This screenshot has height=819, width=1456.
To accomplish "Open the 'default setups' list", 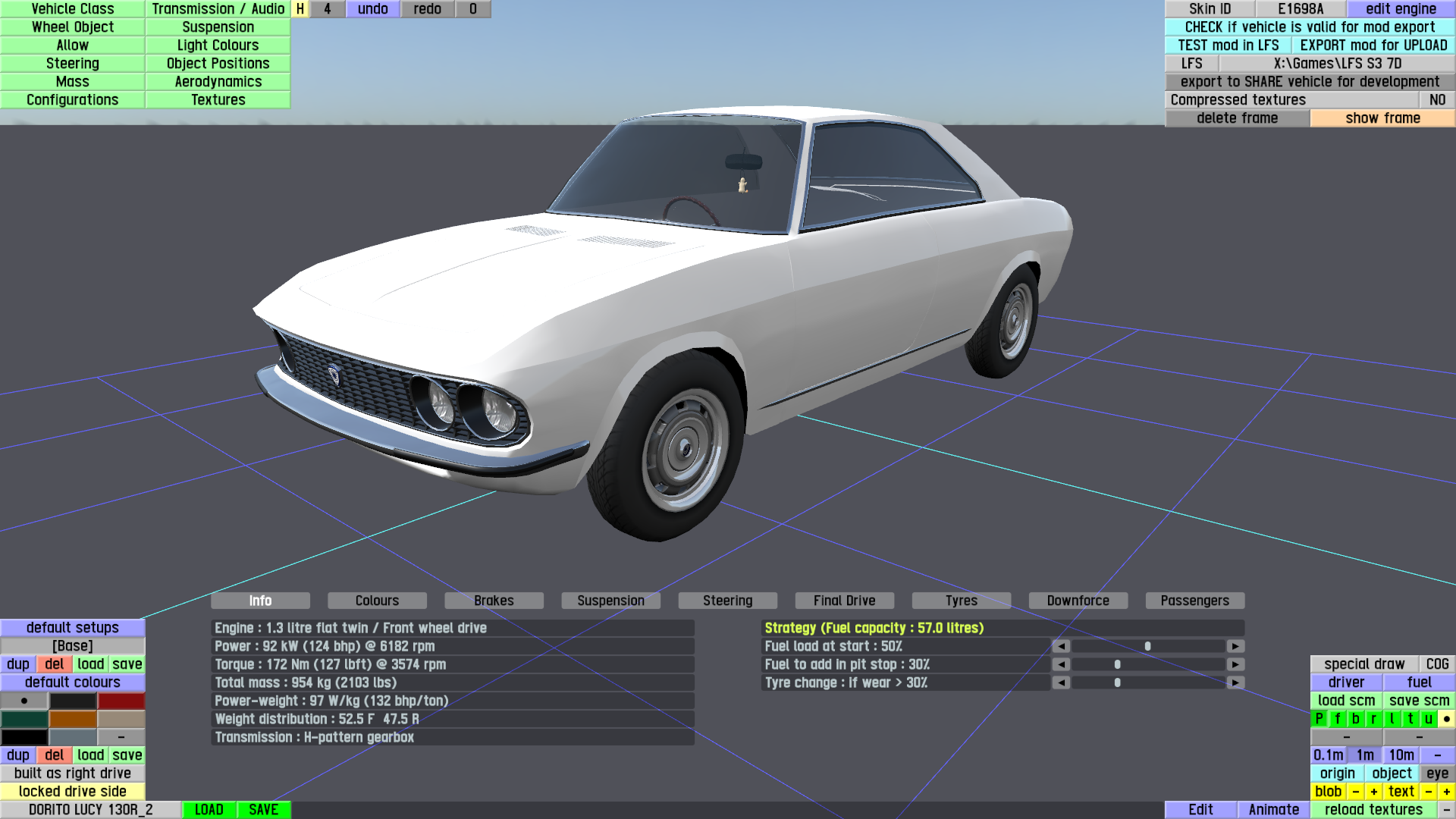I will [73, 628].
